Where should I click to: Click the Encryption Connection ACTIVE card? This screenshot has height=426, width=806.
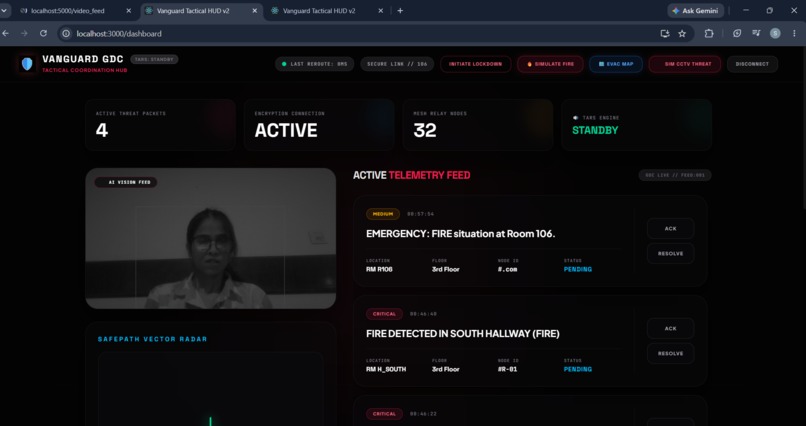[x=319, y=124]
